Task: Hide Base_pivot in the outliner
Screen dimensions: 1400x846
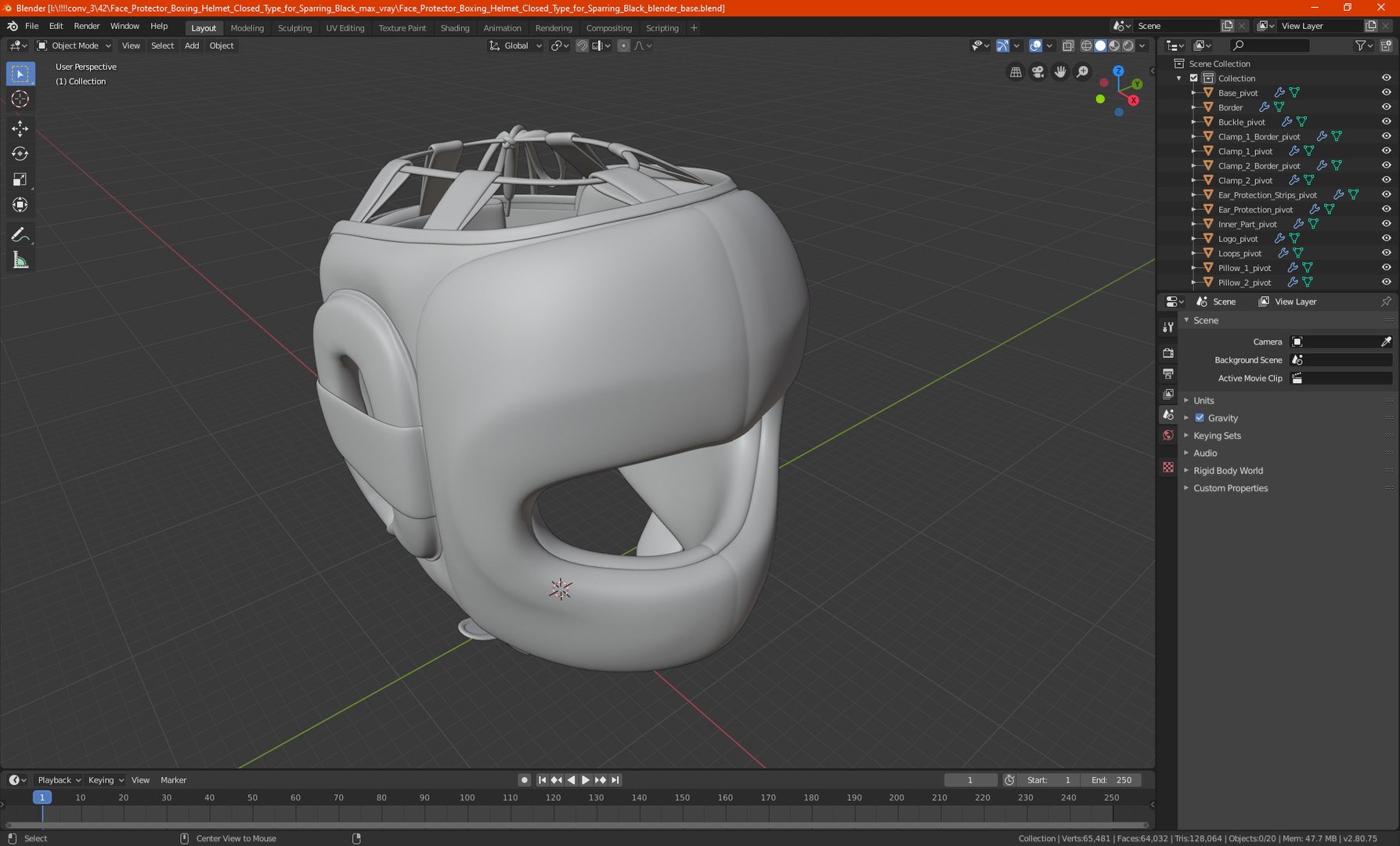Action: coord(1386,92)
